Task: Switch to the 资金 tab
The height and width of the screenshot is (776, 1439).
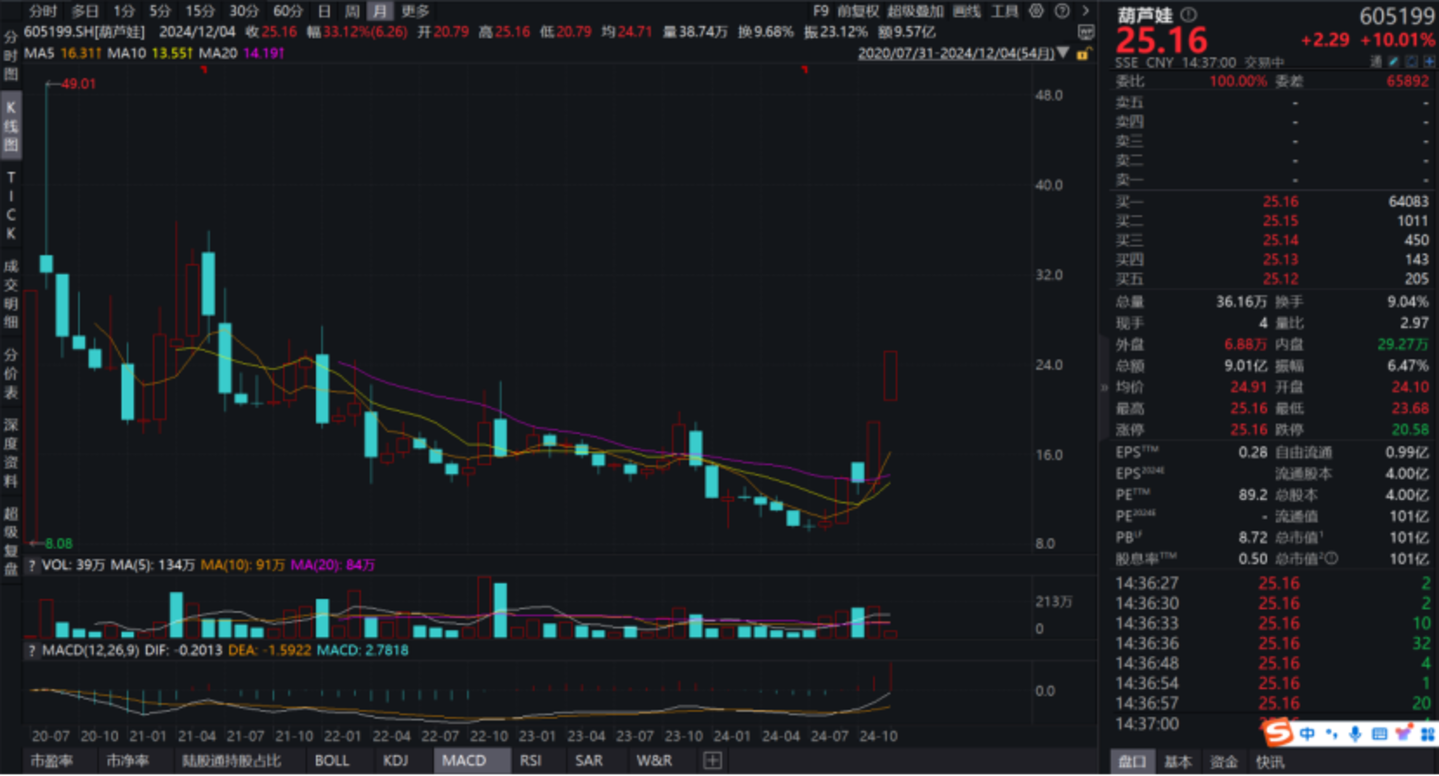Action: point(1225,761)
